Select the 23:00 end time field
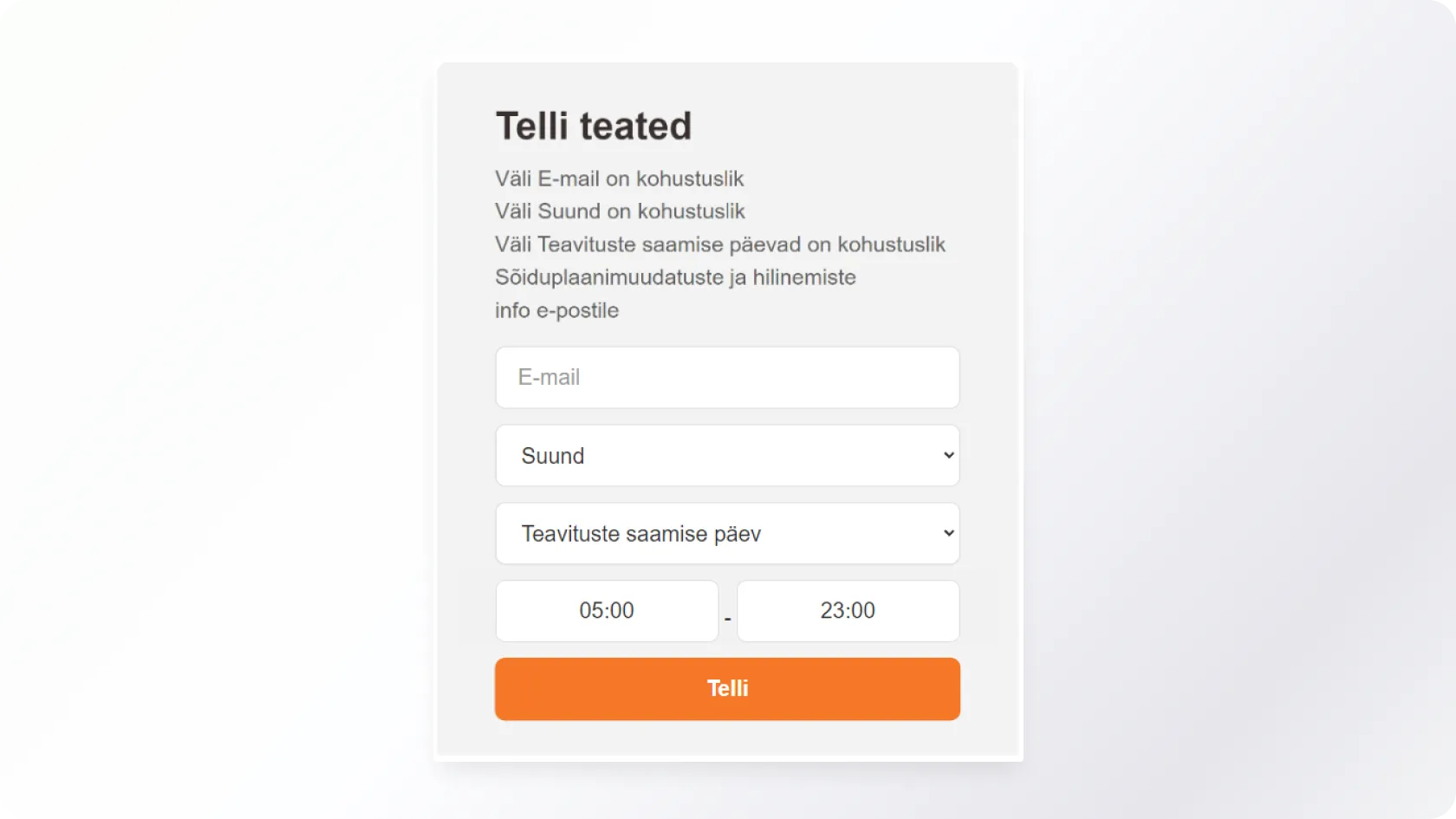The height and width of the screenshot is (819, 1456). pos(848,611)
